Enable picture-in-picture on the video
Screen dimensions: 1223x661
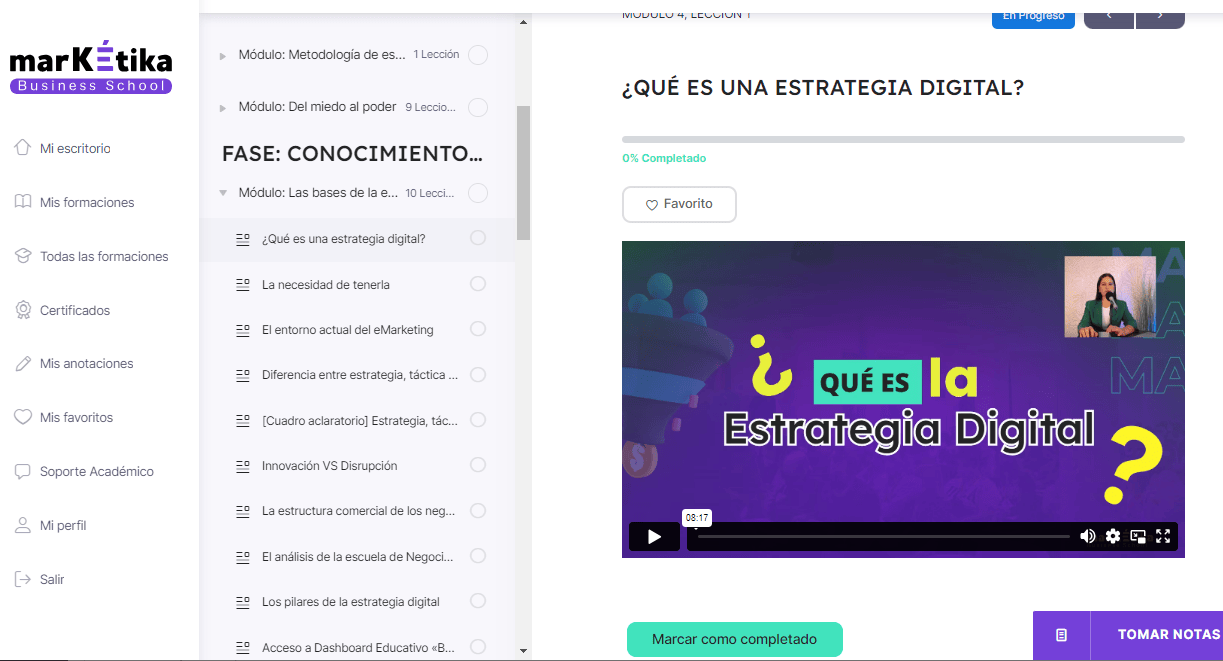1138,537
